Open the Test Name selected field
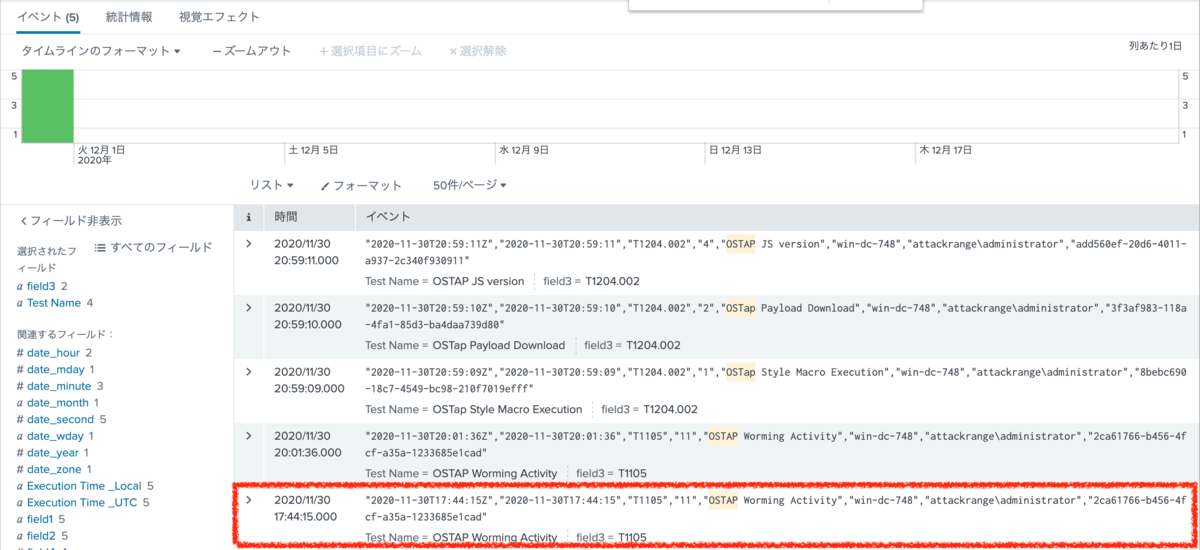The width and height of the screenshot is (1200, 550). coord(54,303)
